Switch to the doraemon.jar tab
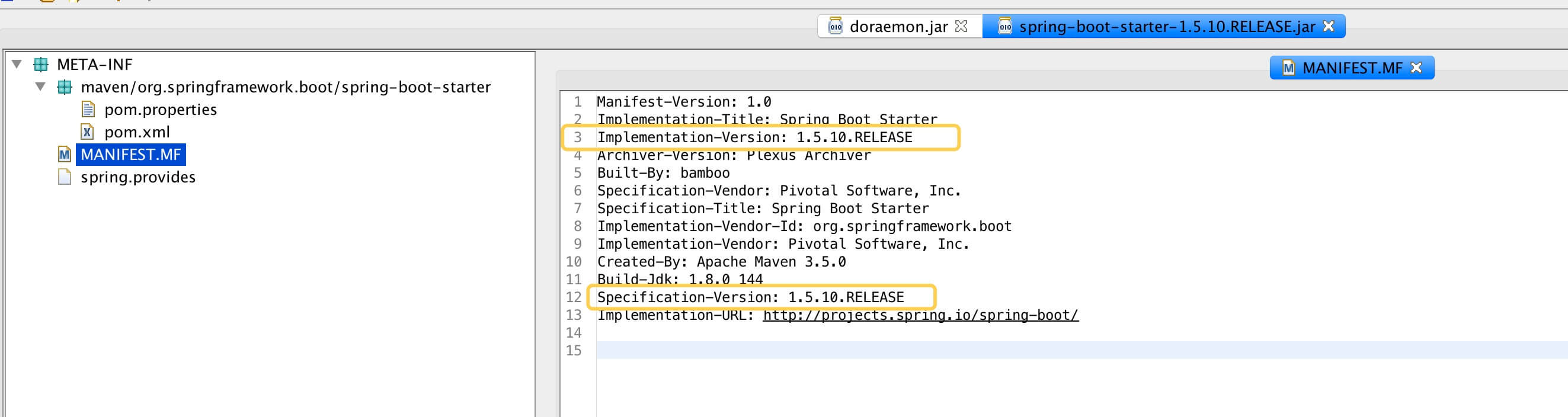Screen dimensions: 1568x417 tap(898, 27)
